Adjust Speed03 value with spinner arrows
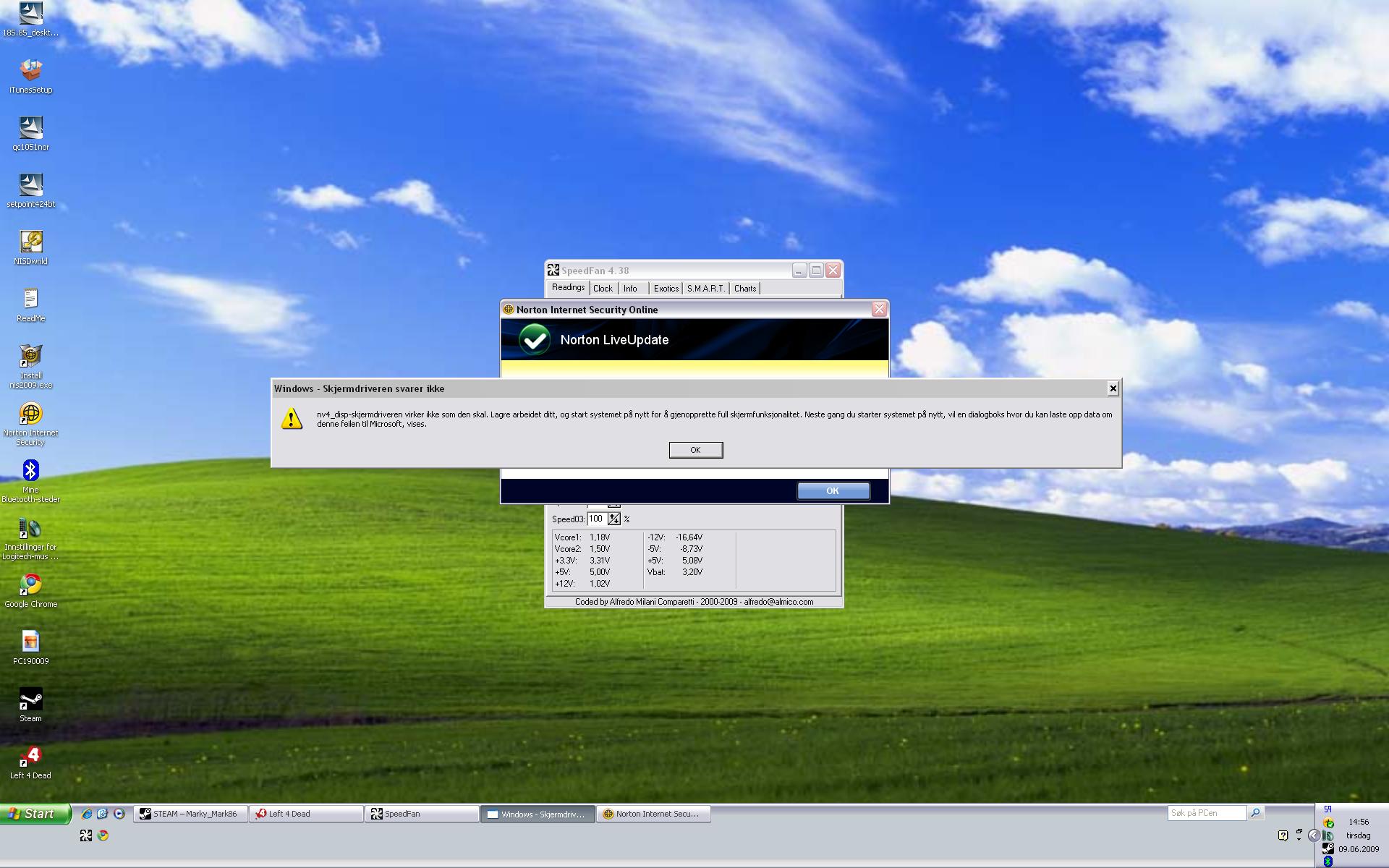 pos(613,519)
